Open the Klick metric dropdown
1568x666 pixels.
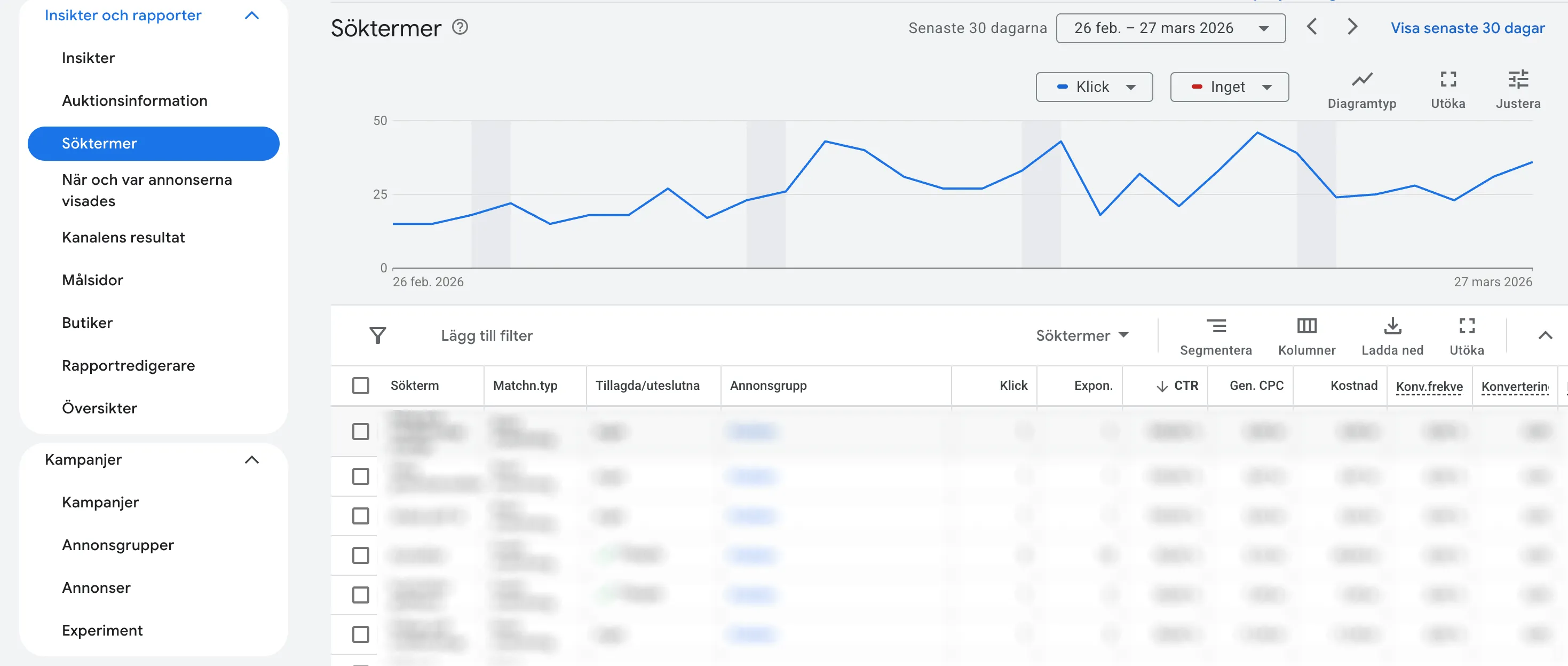coord(1094,87)
